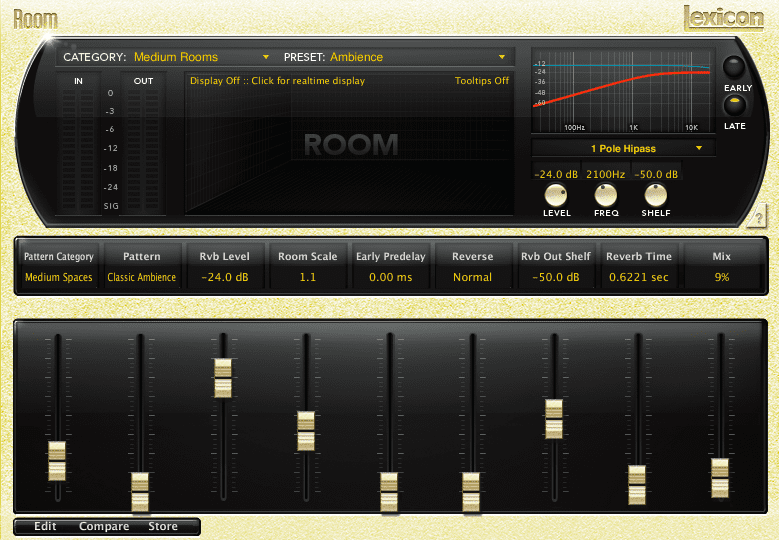Click the Reverse slider handle
779x540 pixels.
point(471,492)
